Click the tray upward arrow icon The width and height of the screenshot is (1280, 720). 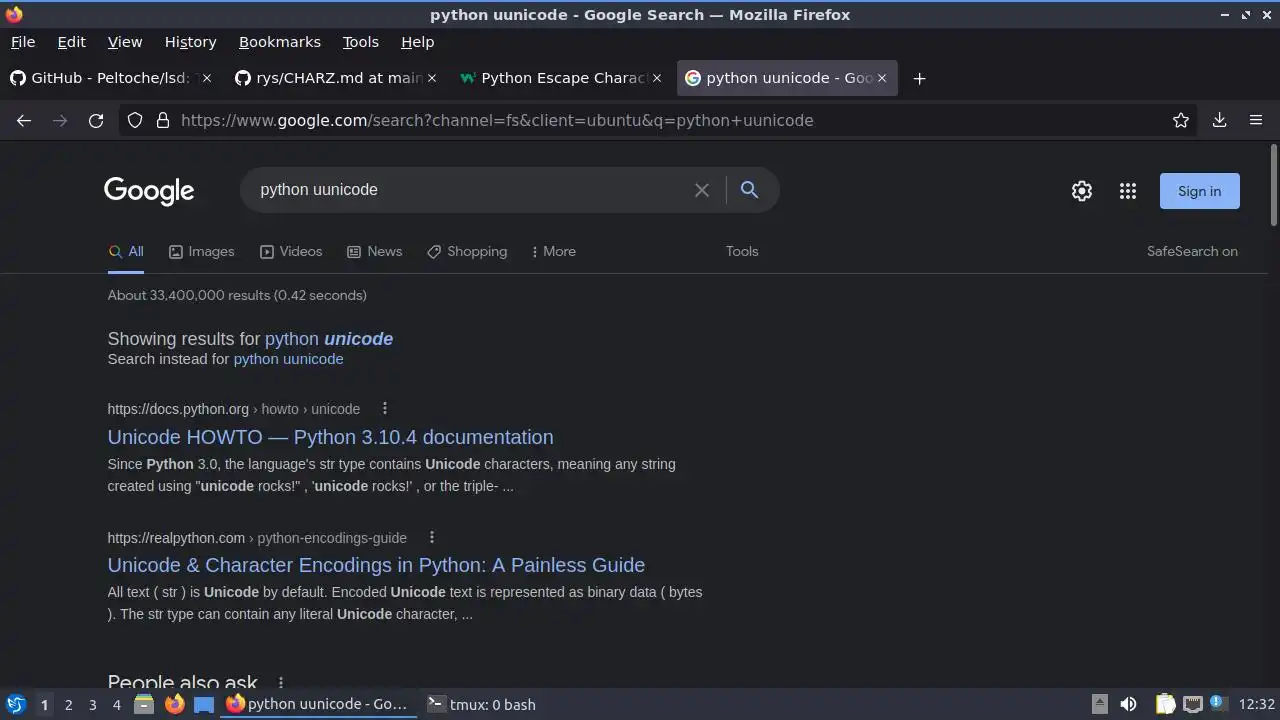click(x=1099, y=704)
